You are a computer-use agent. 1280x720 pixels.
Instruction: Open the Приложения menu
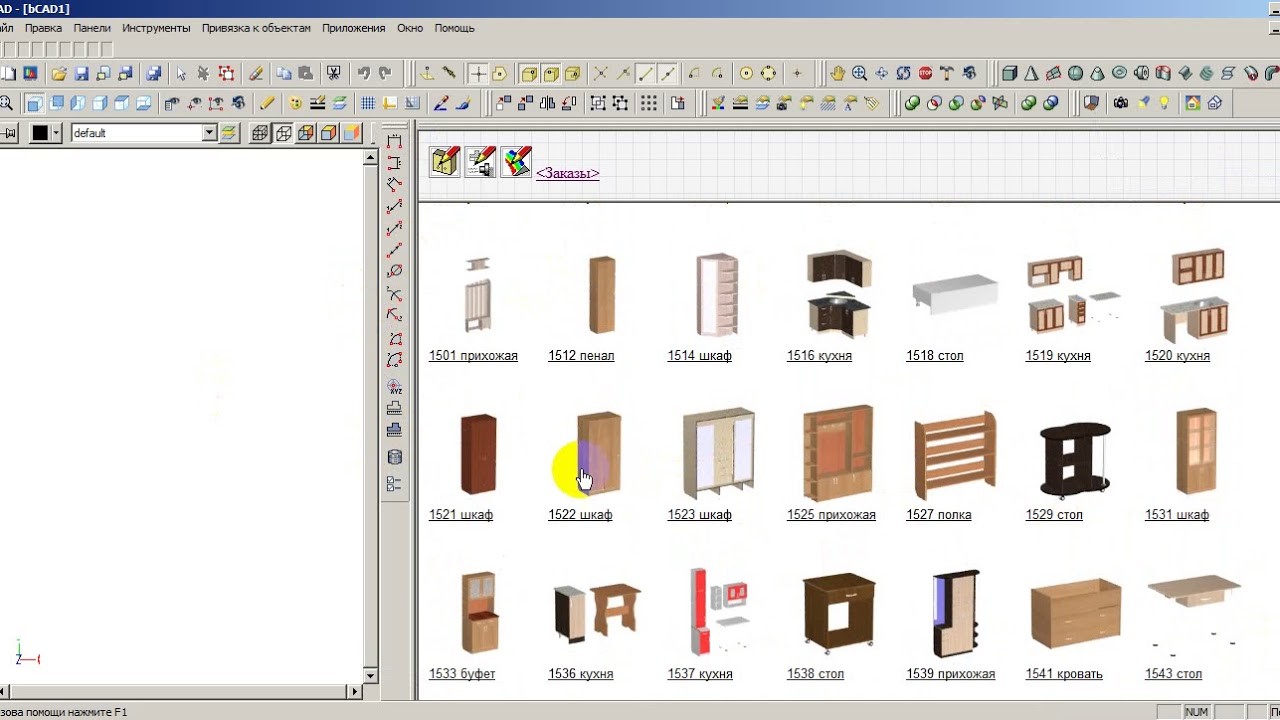tap(353, 28)
